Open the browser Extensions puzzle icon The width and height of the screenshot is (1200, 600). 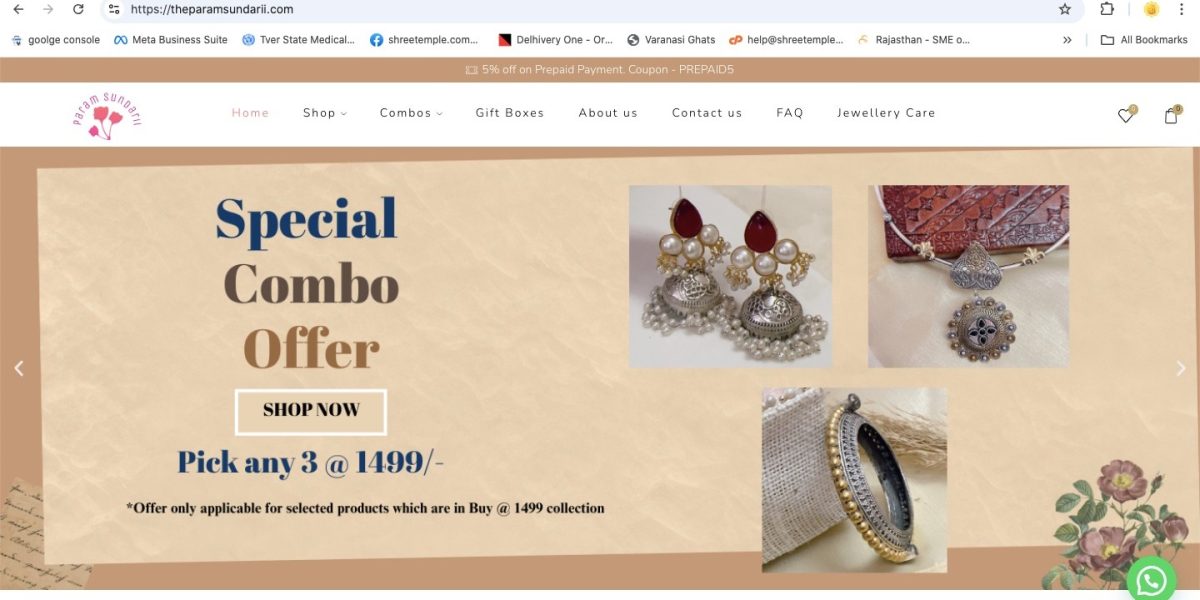pos(1107,9)
